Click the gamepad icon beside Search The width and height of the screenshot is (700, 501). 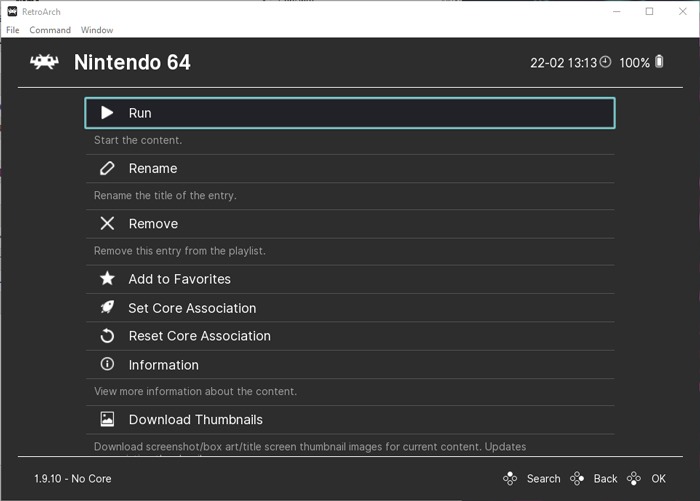[510, 478]
